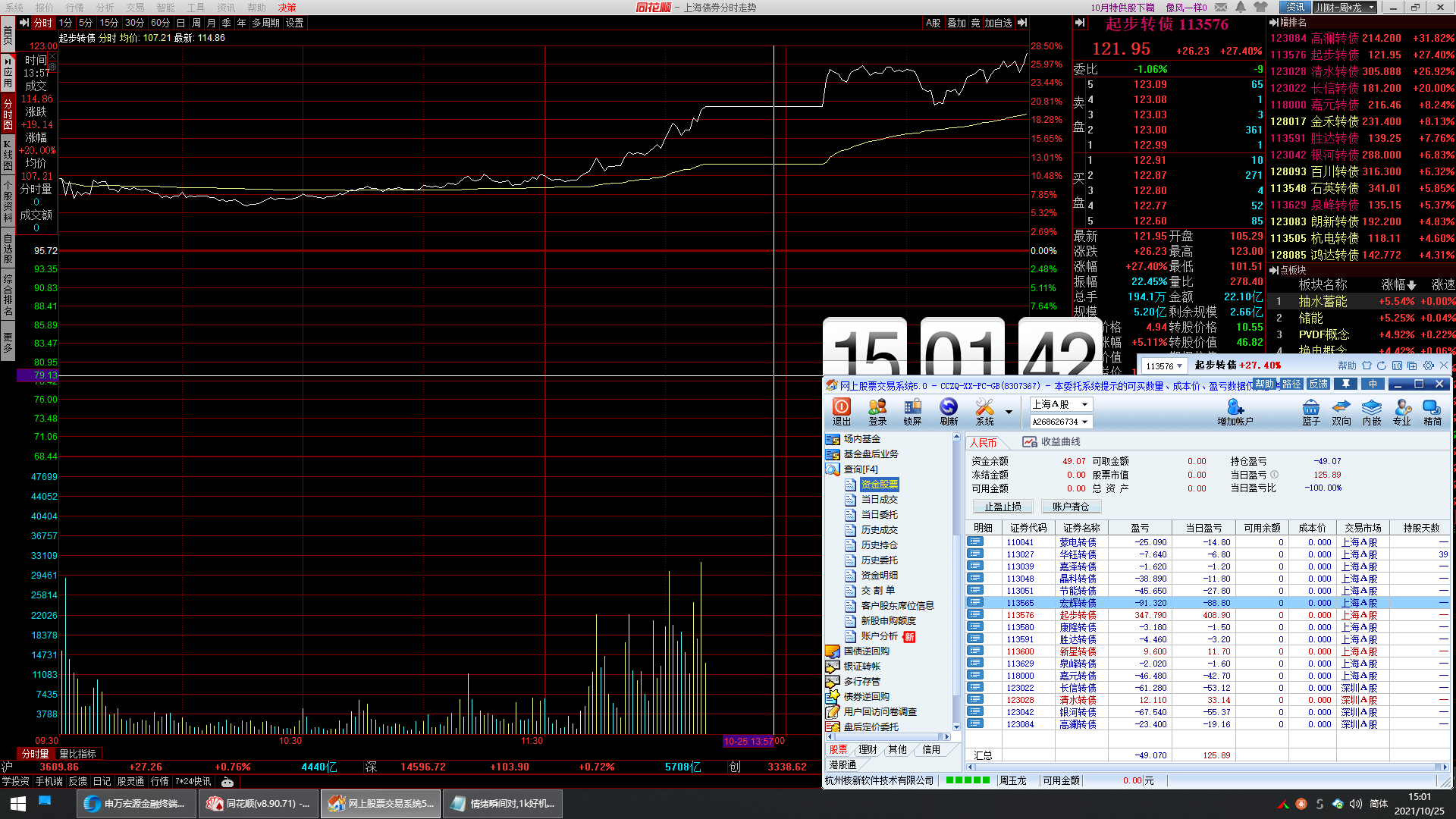The width and height of the screenshot is (1456, 819).
Task: Open the mail icon in top bar
Action: [x=1221, y=7]
